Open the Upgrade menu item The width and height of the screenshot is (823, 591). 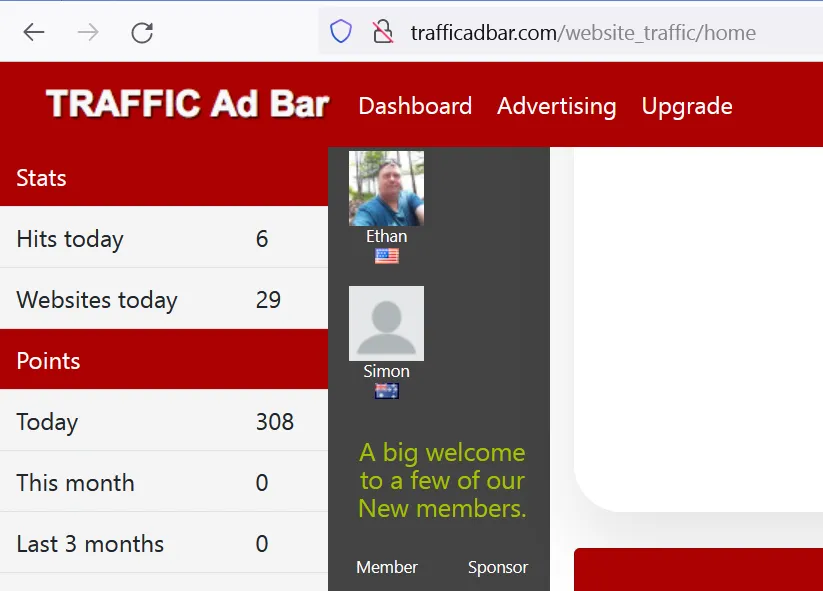pos(687,106)
